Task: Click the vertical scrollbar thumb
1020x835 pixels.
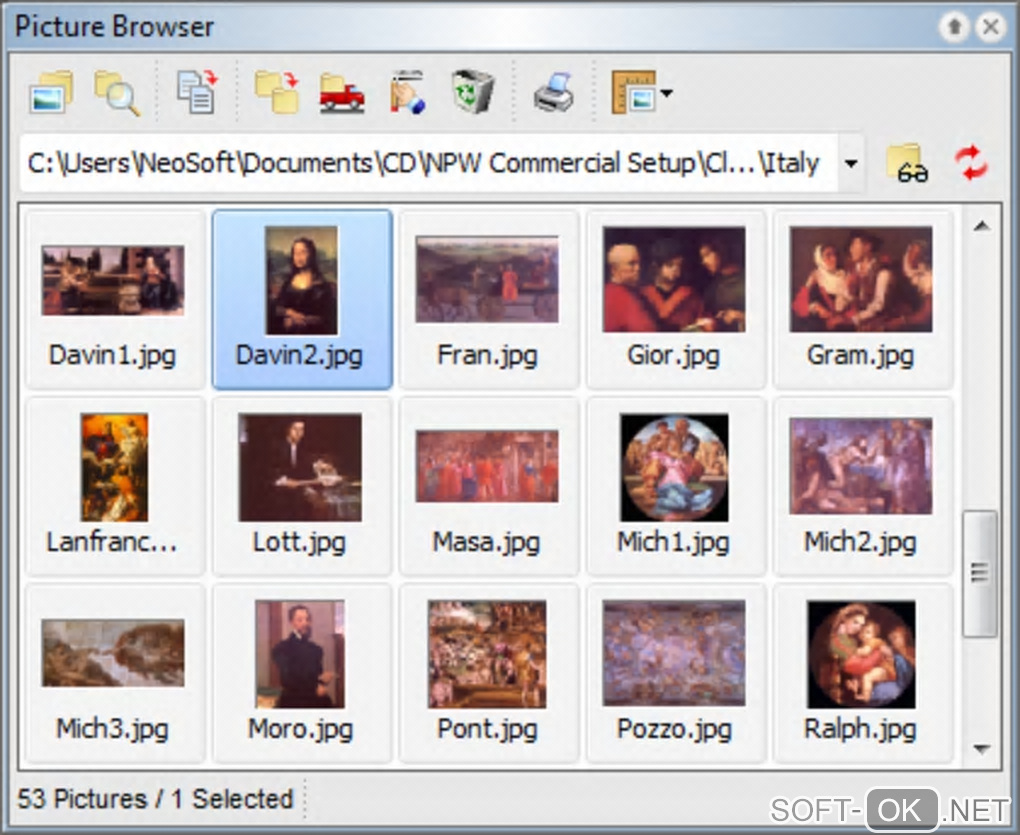Action: (980, 574)
